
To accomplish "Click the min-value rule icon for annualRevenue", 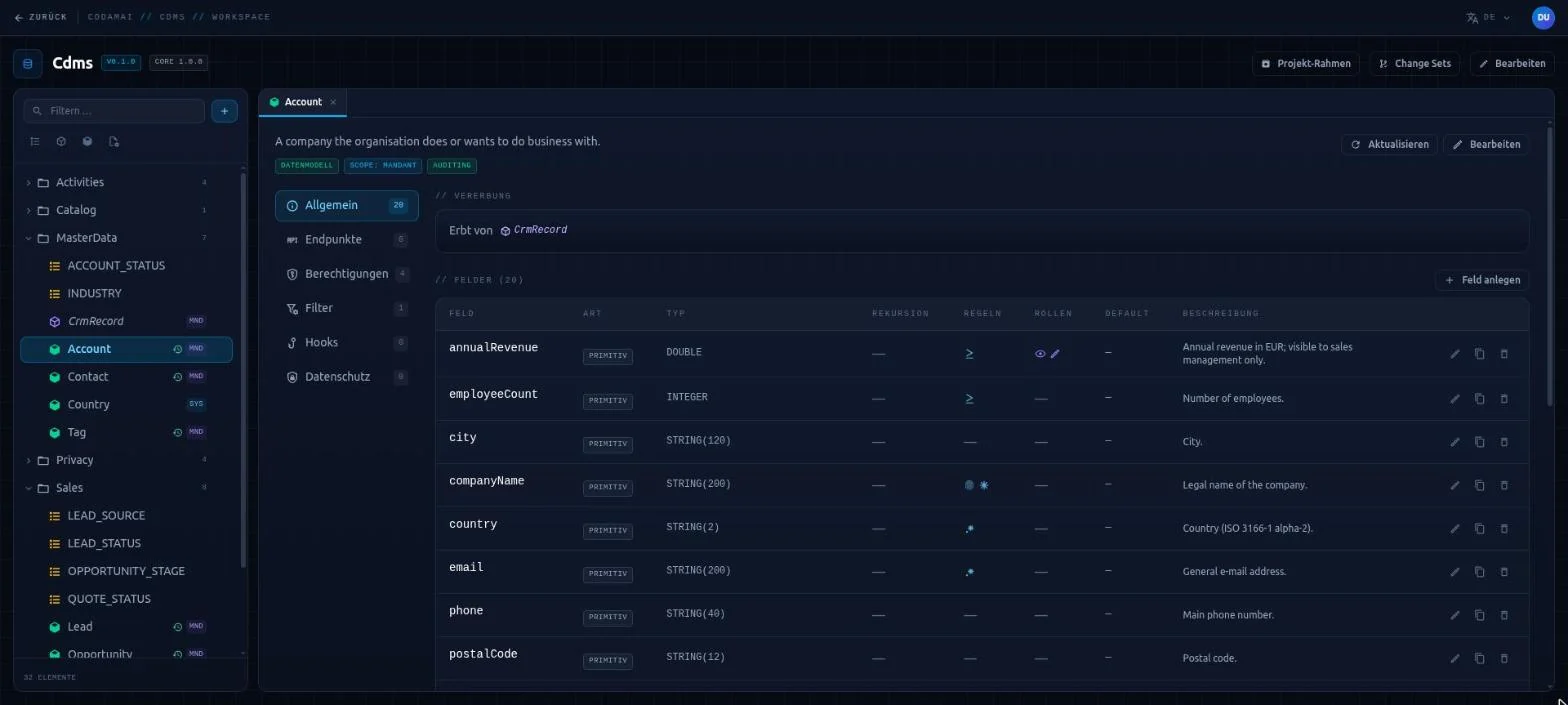I will click(x=969, y=354).
